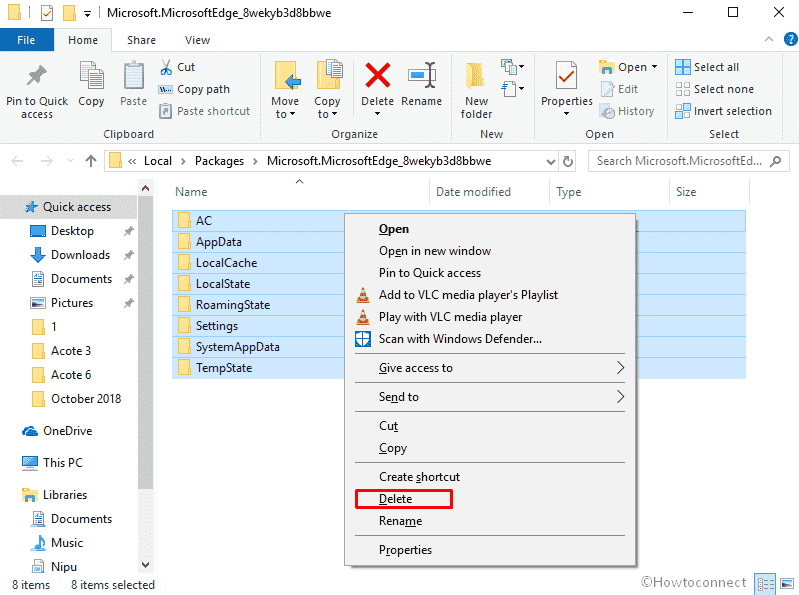Image resolution: width=799 pixels, height=595 pixels.
Task: Click the Pin to Quick access ribbon icon
Action: click(x=37, y=76)
